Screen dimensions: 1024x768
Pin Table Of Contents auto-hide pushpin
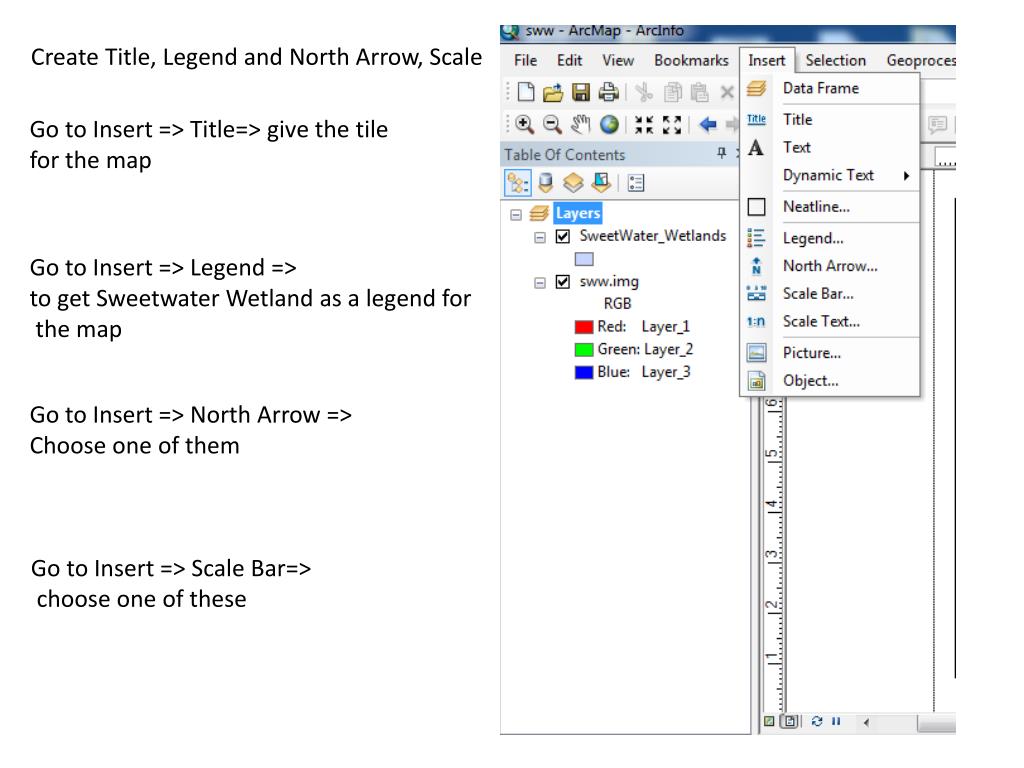click(722, 153)
